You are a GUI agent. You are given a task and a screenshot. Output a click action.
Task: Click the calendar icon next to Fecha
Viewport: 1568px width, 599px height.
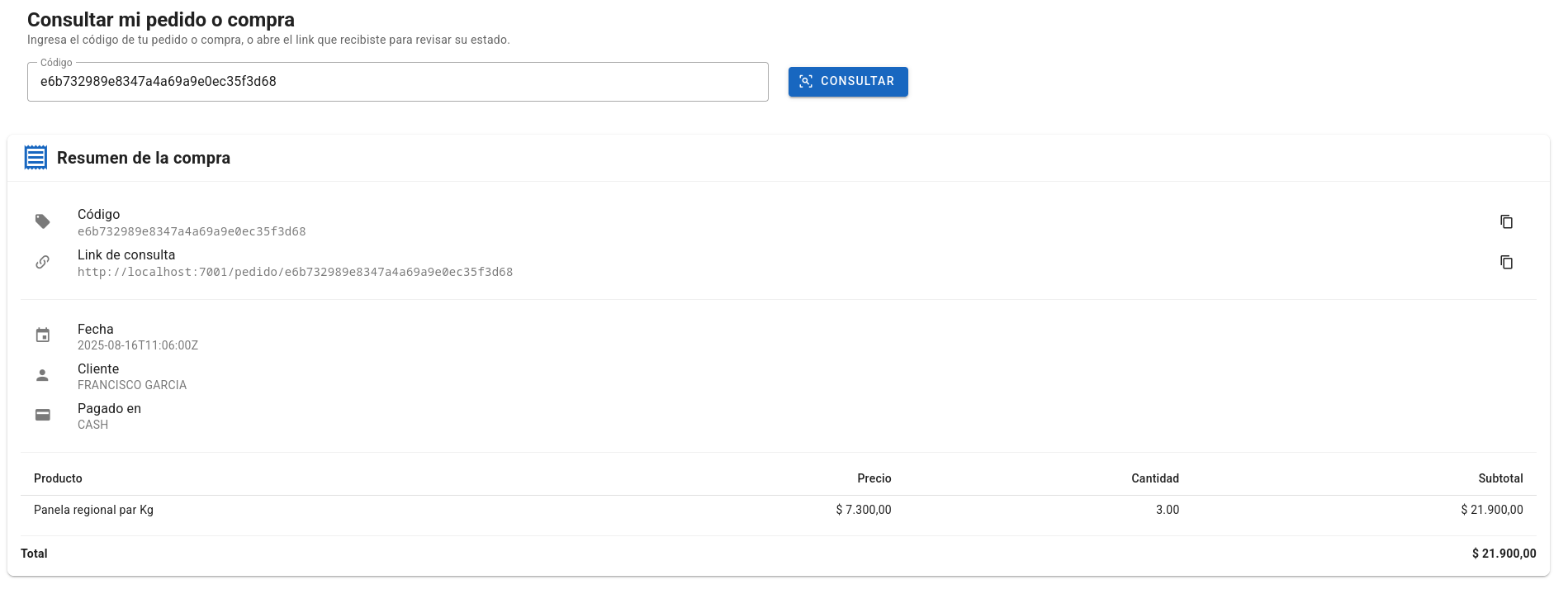tap(43, 335)
